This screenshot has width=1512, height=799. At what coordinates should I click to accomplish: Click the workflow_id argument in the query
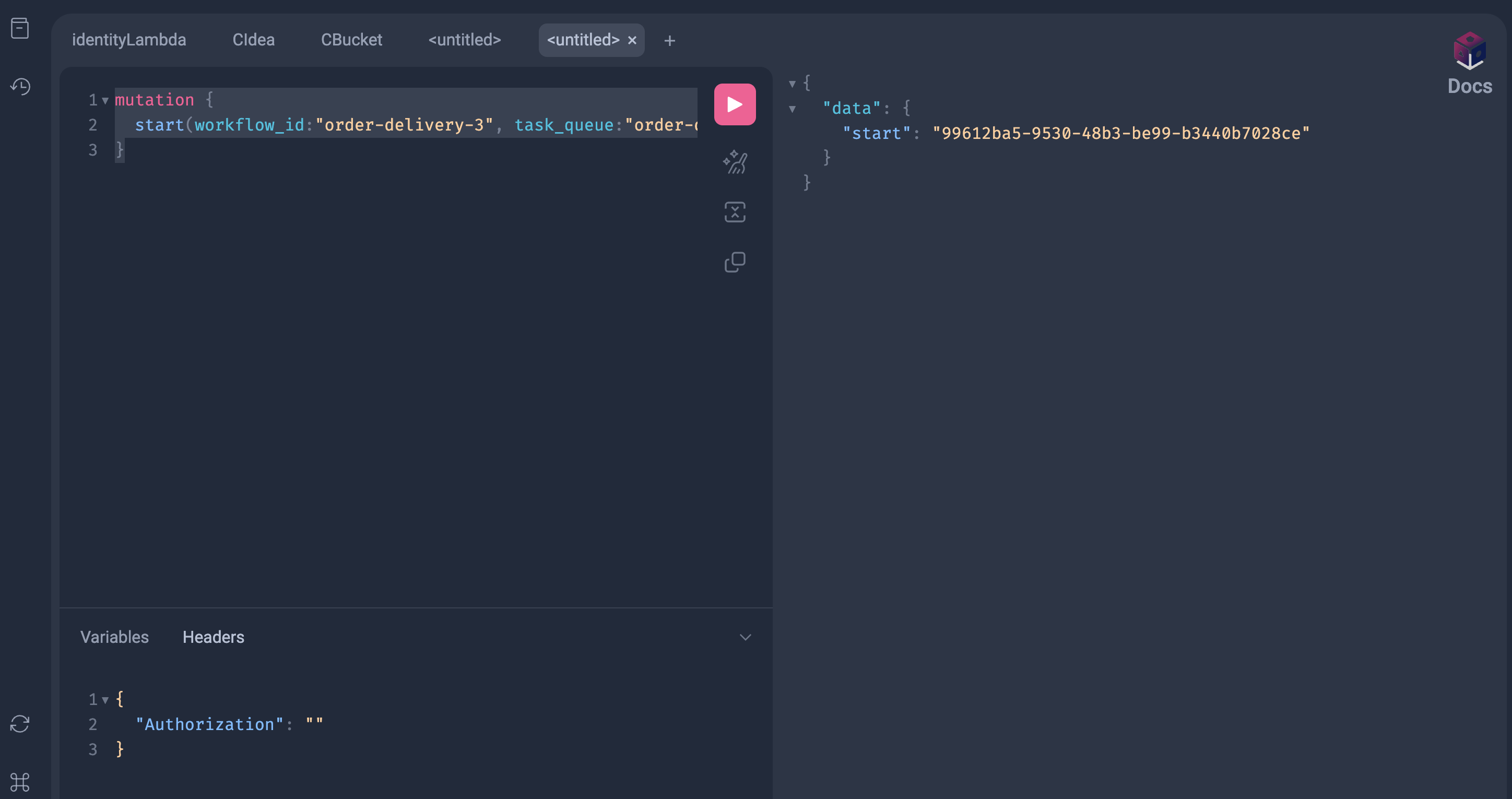(250, 125)
